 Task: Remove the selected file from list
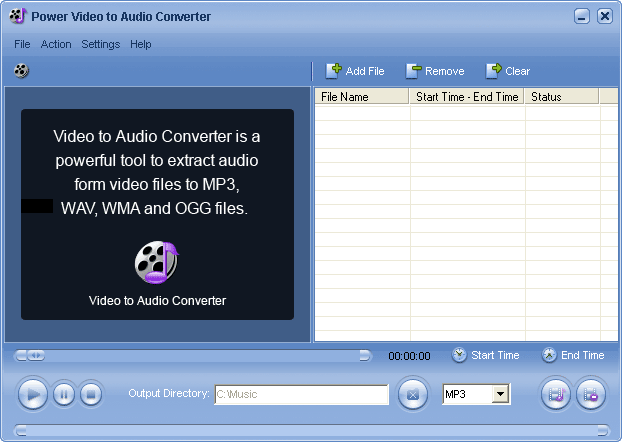pos(435,71)
